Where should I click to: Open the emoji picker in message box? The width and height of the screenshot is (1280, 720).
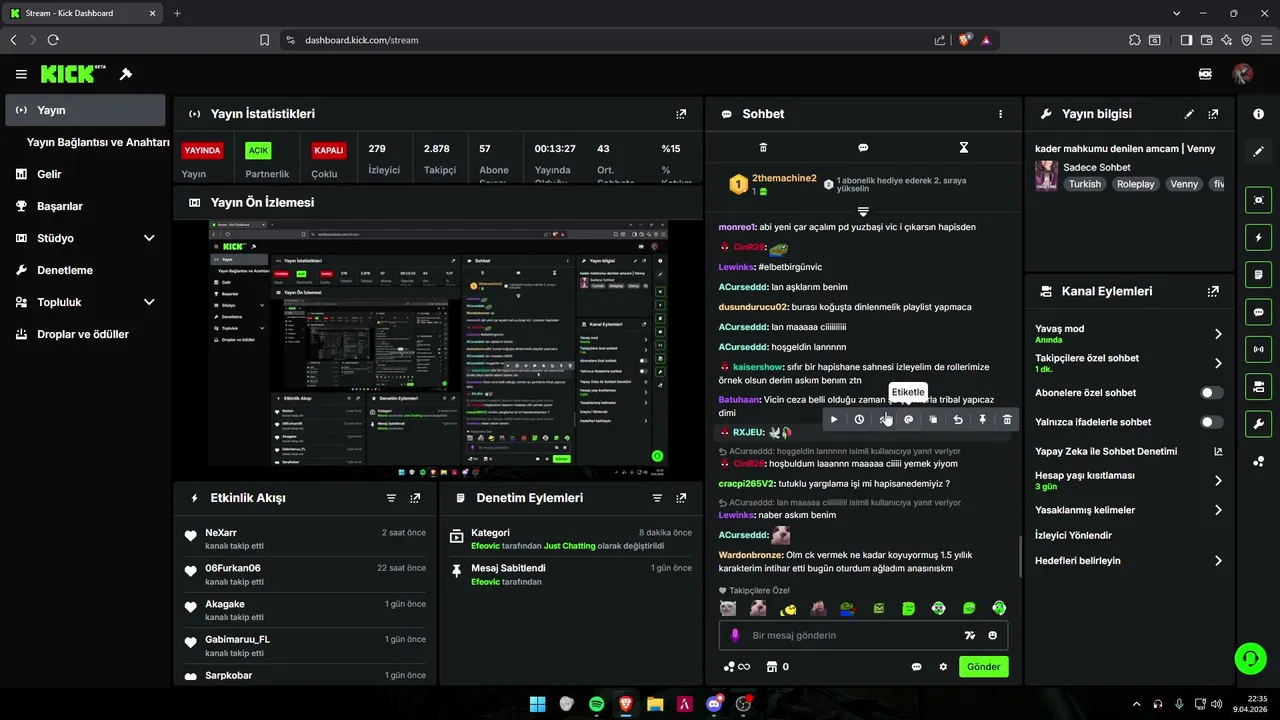[x=993, y=635]
